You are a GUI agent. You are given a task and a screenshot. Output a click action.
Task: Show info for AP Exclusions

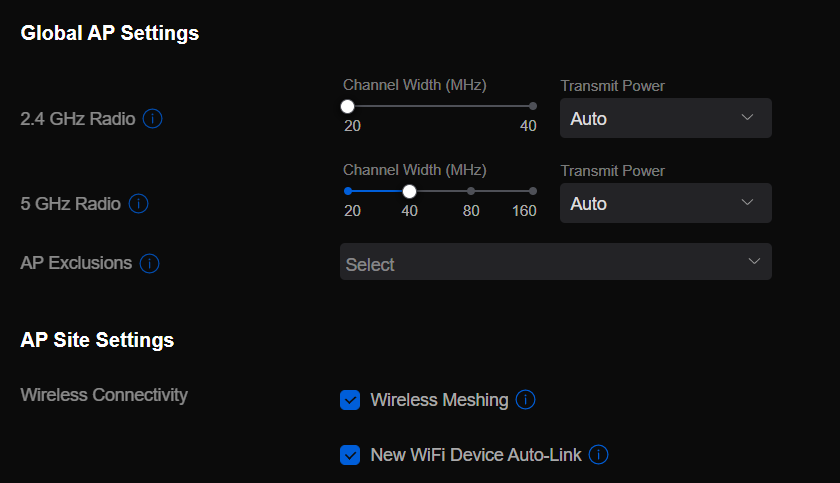[x=150, y=264]
